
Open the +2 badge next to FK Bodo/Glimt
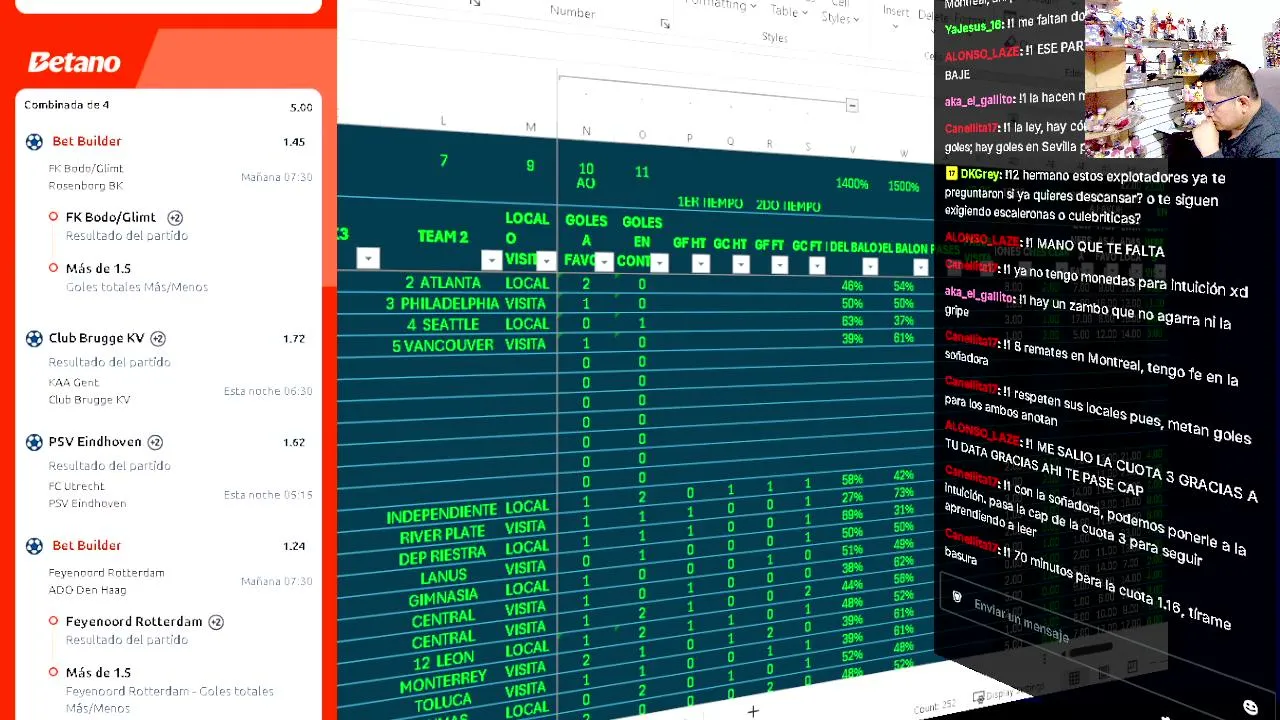tap(175, 218)
